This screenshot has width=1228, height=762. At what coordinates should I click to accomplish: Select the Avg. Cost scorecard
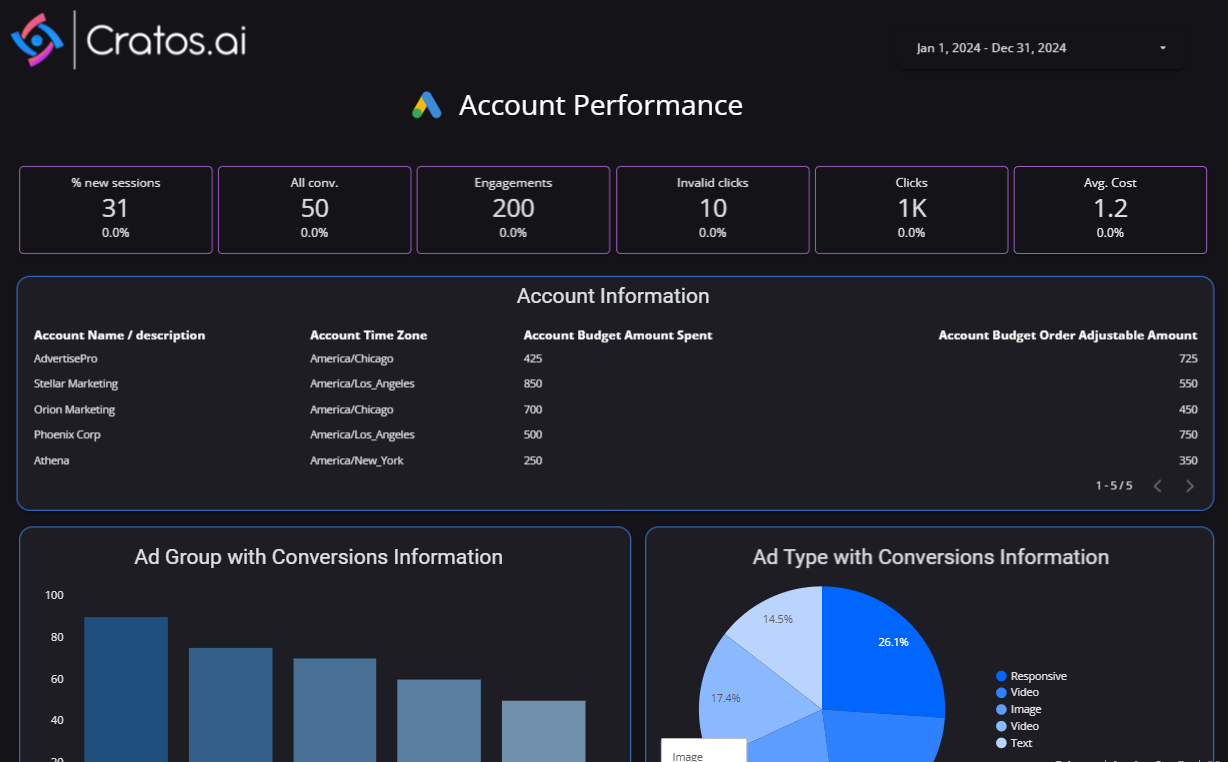1110,210
